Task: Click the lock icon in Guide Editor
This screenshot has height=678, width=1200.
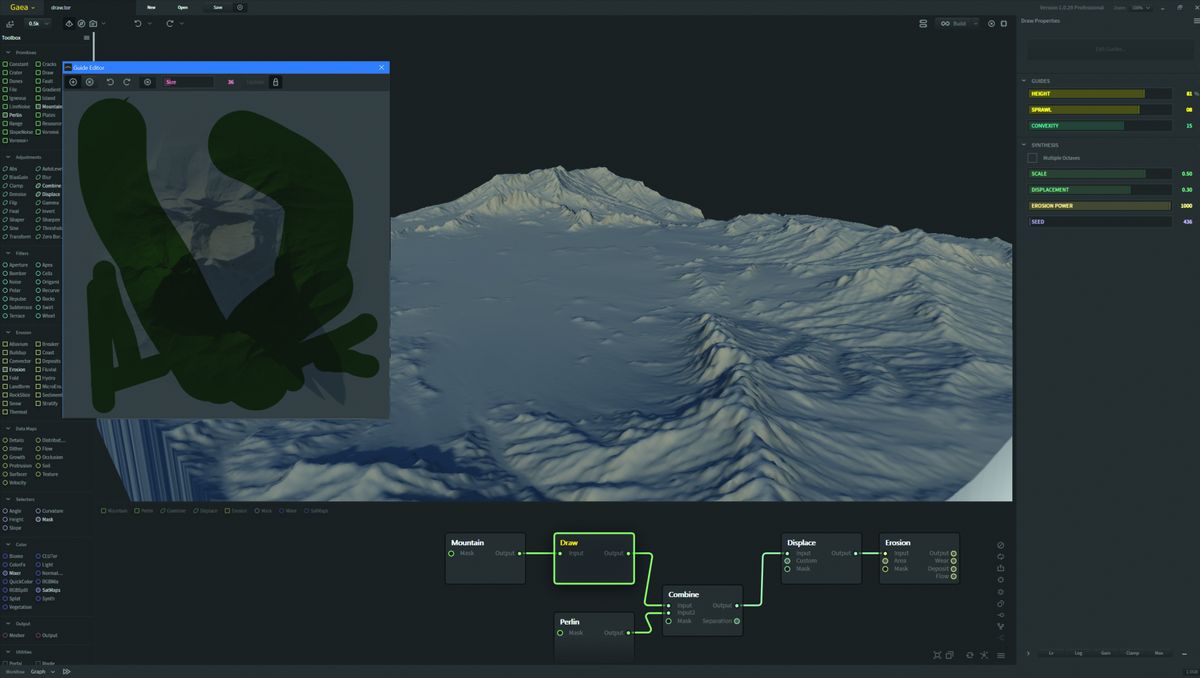Action: coord(276,82)
